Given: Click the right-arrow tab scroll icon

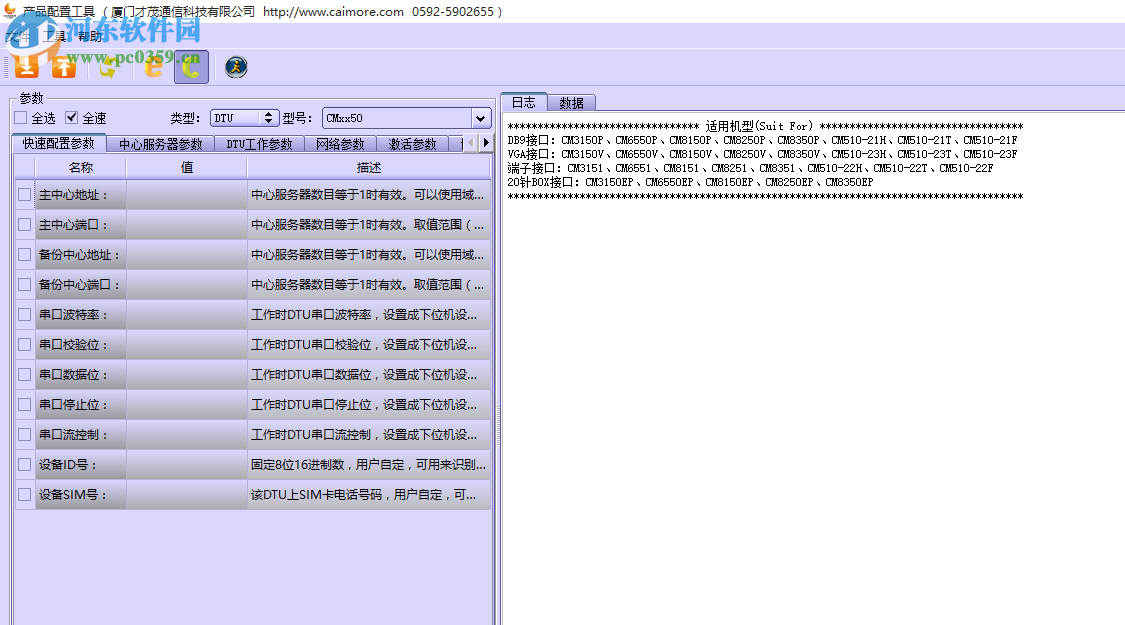Looking at the screenshot, I should coord(485,142).
